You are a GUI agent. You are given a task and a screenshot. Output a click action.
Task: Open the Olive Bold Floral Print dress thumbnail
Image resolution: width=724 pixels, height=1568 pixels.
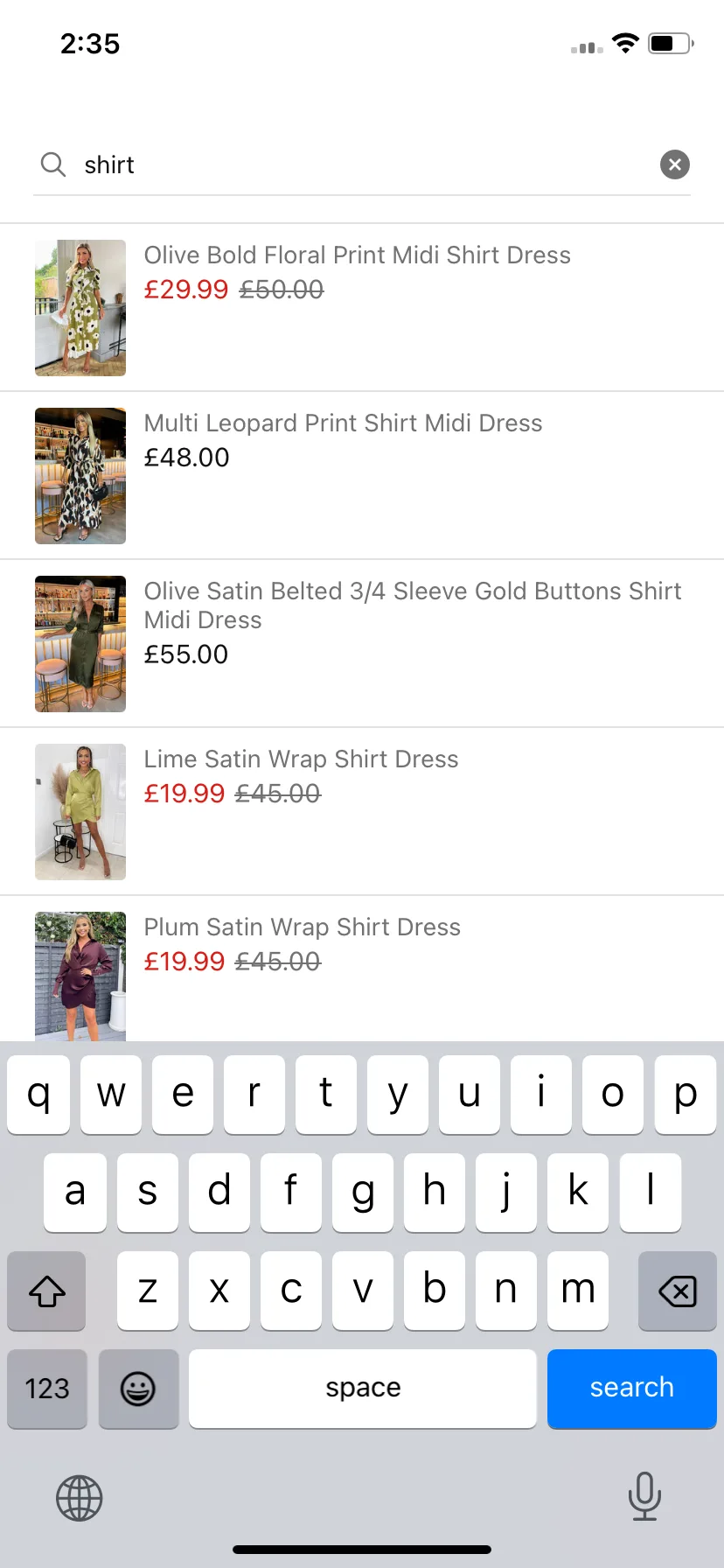[x=80, y=308]
